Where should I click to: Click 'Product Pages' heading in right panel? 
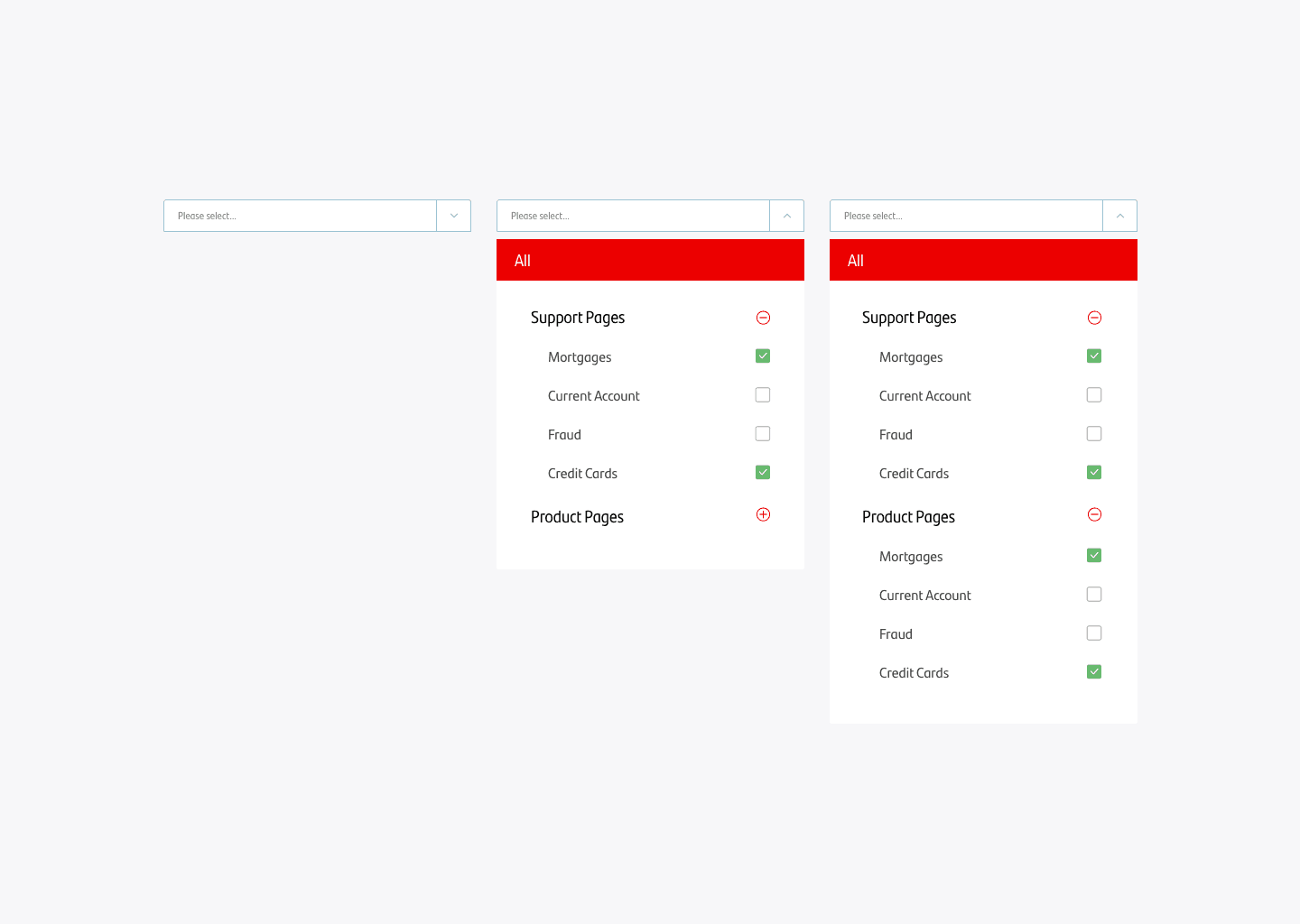[x=908, y=517]
